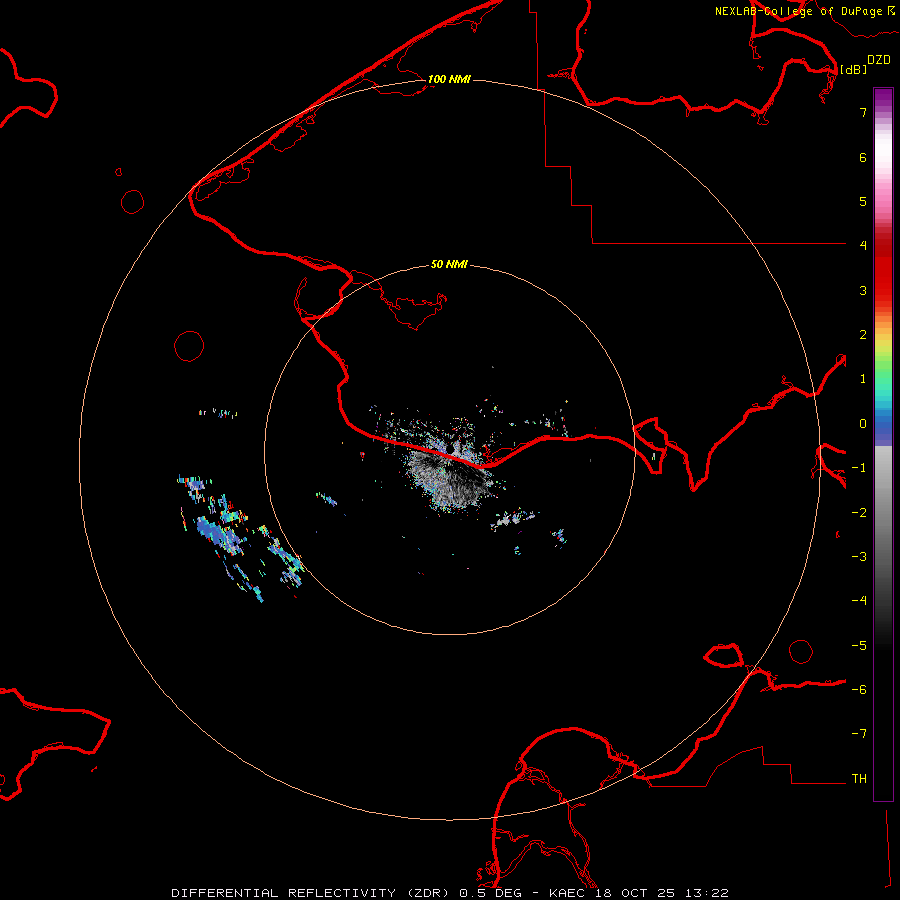Select the "-4" value on the color scale
This screenshot has height=900, width=900.
click(x=859, y=601)
